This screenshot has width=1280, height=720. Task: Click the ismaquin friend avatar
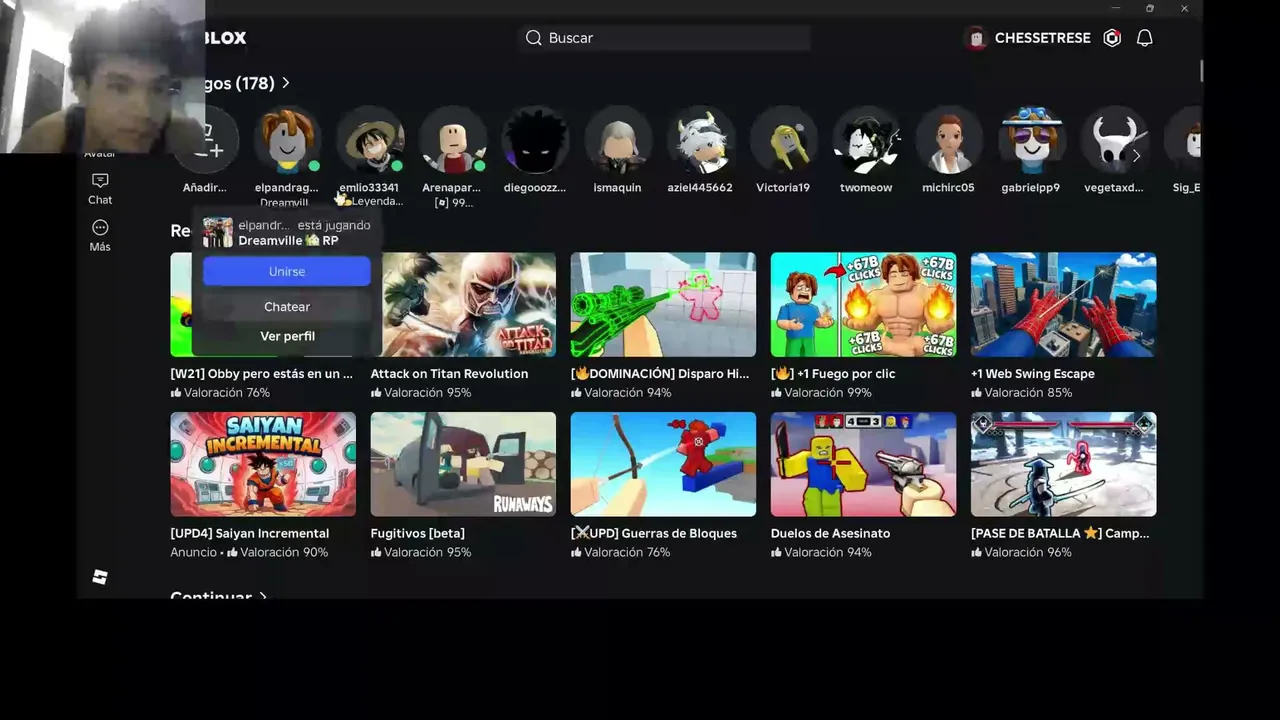click(618, 140)
